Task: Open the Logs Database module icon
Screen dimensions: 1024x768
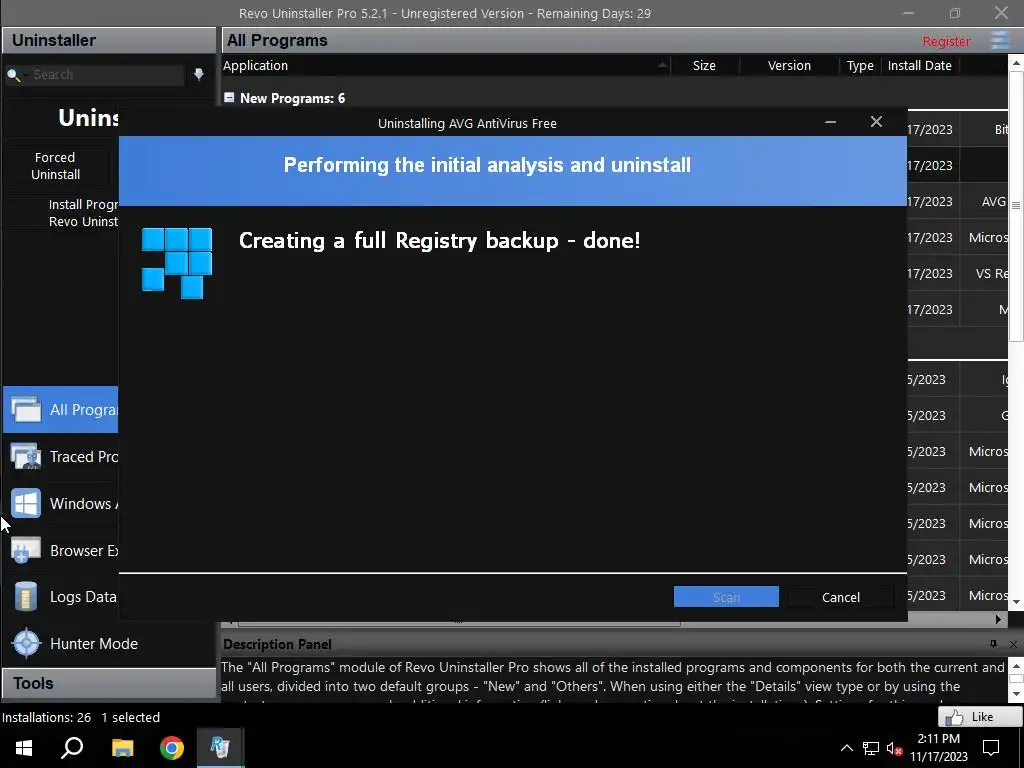Action: click(x=26, y=597)
